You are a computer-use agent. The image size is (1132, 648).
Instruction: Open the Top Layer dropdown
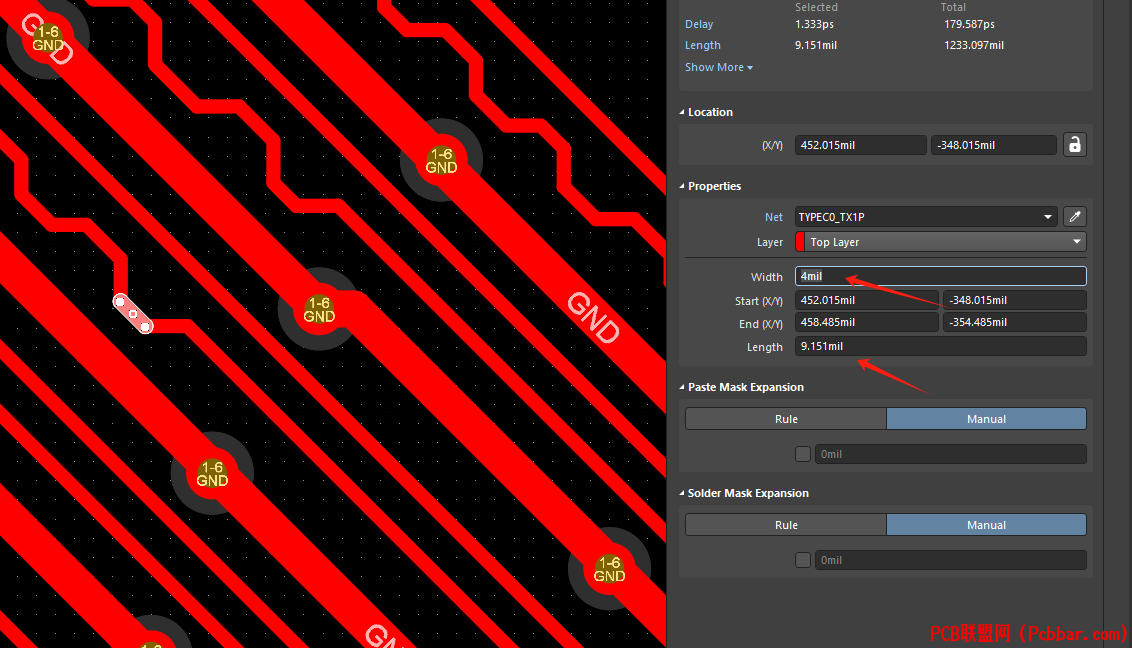pyautogui.click(x=941, y=242)
